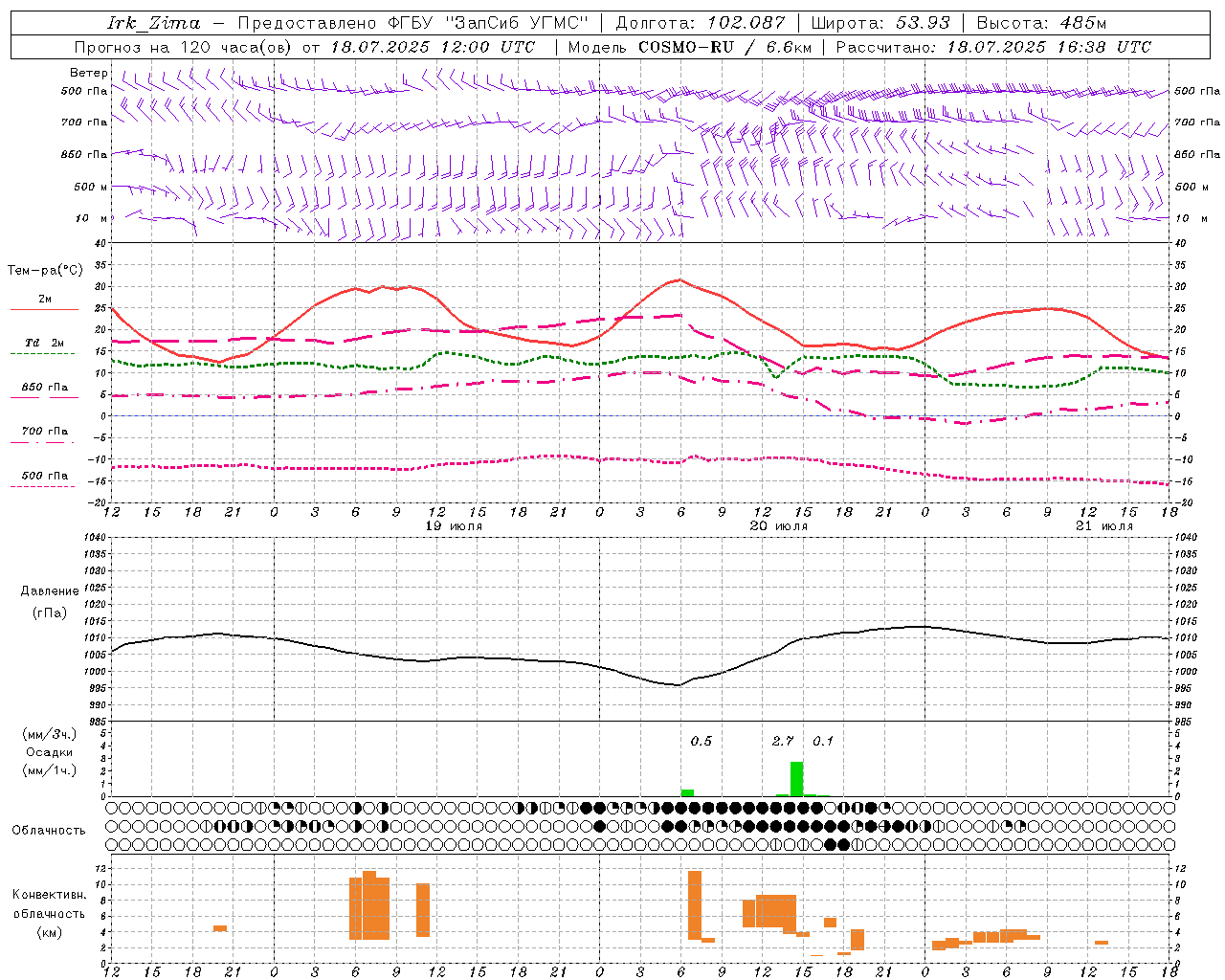Click the '2.7' precipitation amount value
The width and height of the screenshot is (1225, 980).
point(783,742)
